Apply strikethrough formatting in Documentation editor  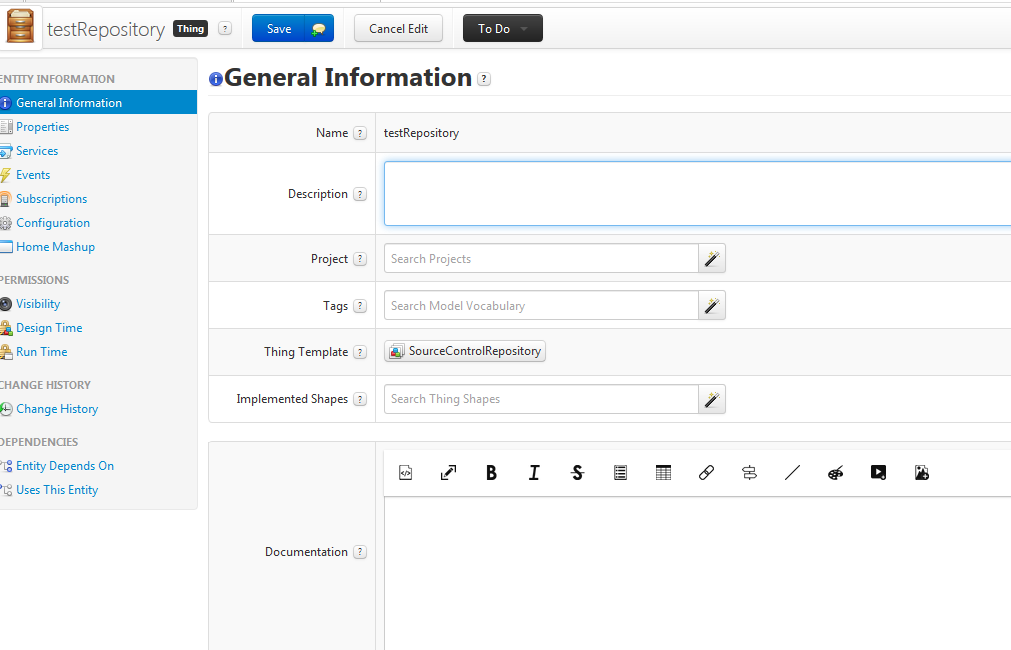point(577,473)
